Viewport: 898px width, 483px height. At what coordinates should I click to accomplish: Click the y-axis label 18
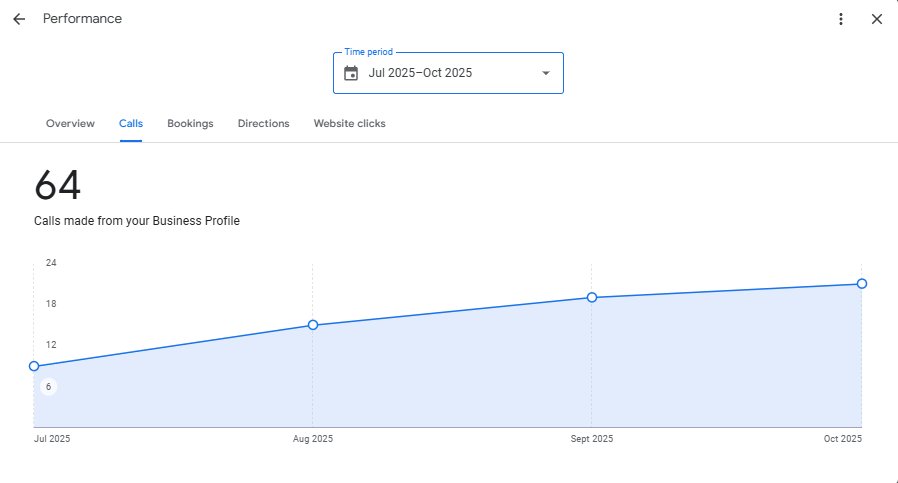pos(51,304)
